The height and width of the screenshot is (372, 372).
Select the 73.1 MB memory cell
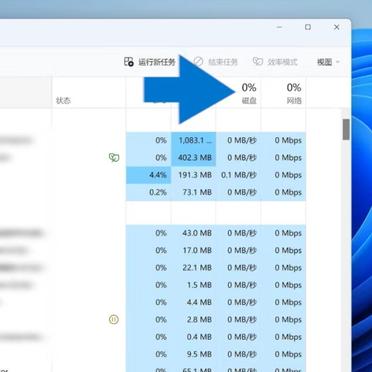tap(193, 192)
